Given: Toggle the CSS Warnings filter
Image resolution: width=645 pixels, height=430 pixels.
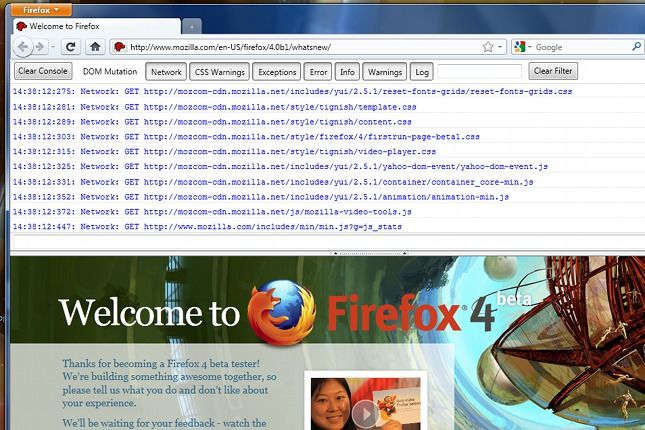Looking at the screenshot, I should [219, 72].
